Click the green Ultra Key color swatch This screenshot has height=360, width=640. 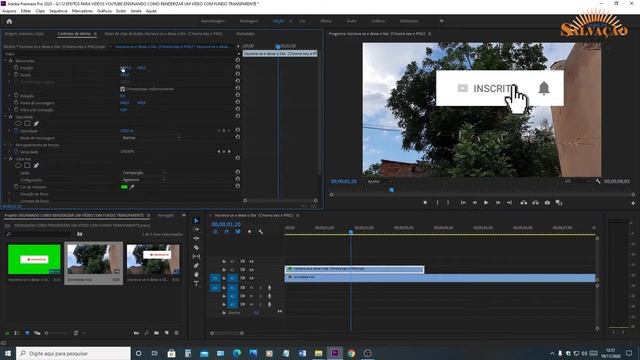124,187
